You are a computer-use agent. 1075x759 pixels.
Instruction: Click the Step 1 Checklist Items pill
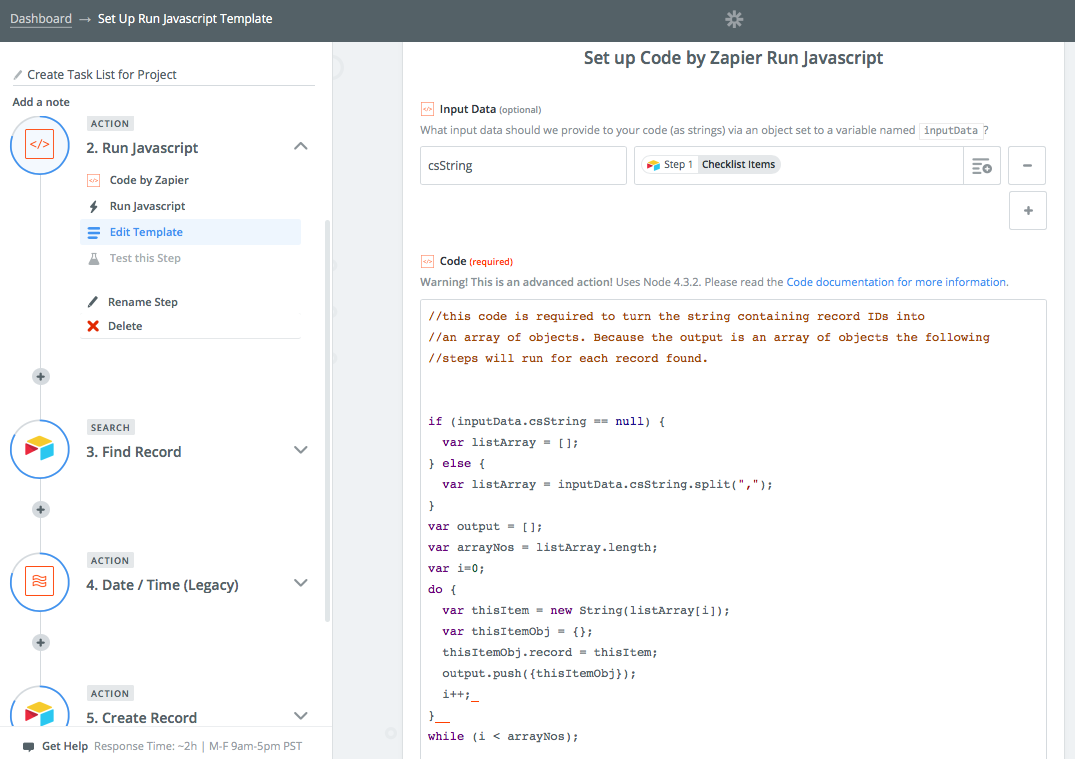click(x=711, y=165)
